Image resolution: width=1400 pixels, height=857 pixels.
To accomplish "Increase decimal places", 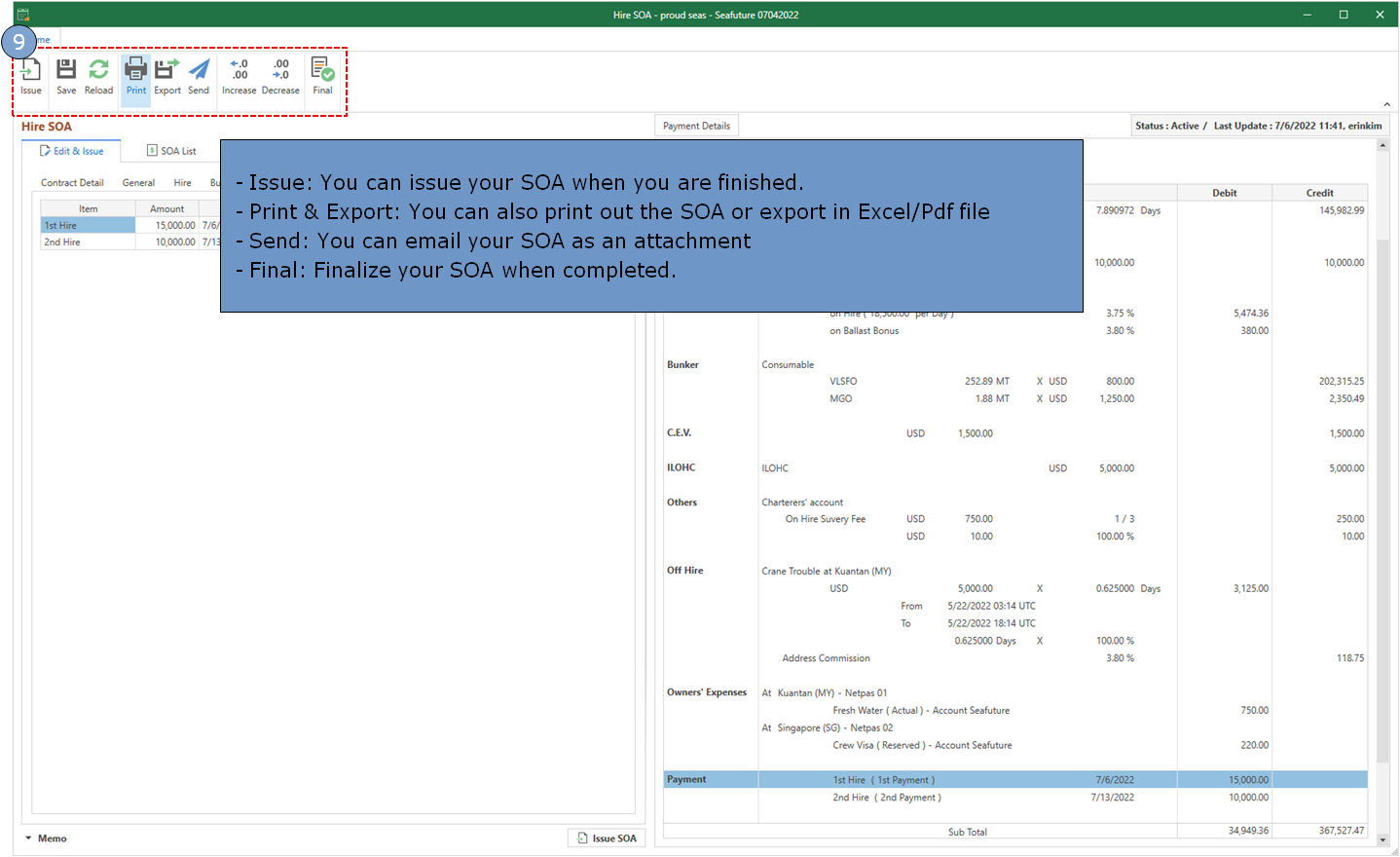I will click(x=239, y=76).
